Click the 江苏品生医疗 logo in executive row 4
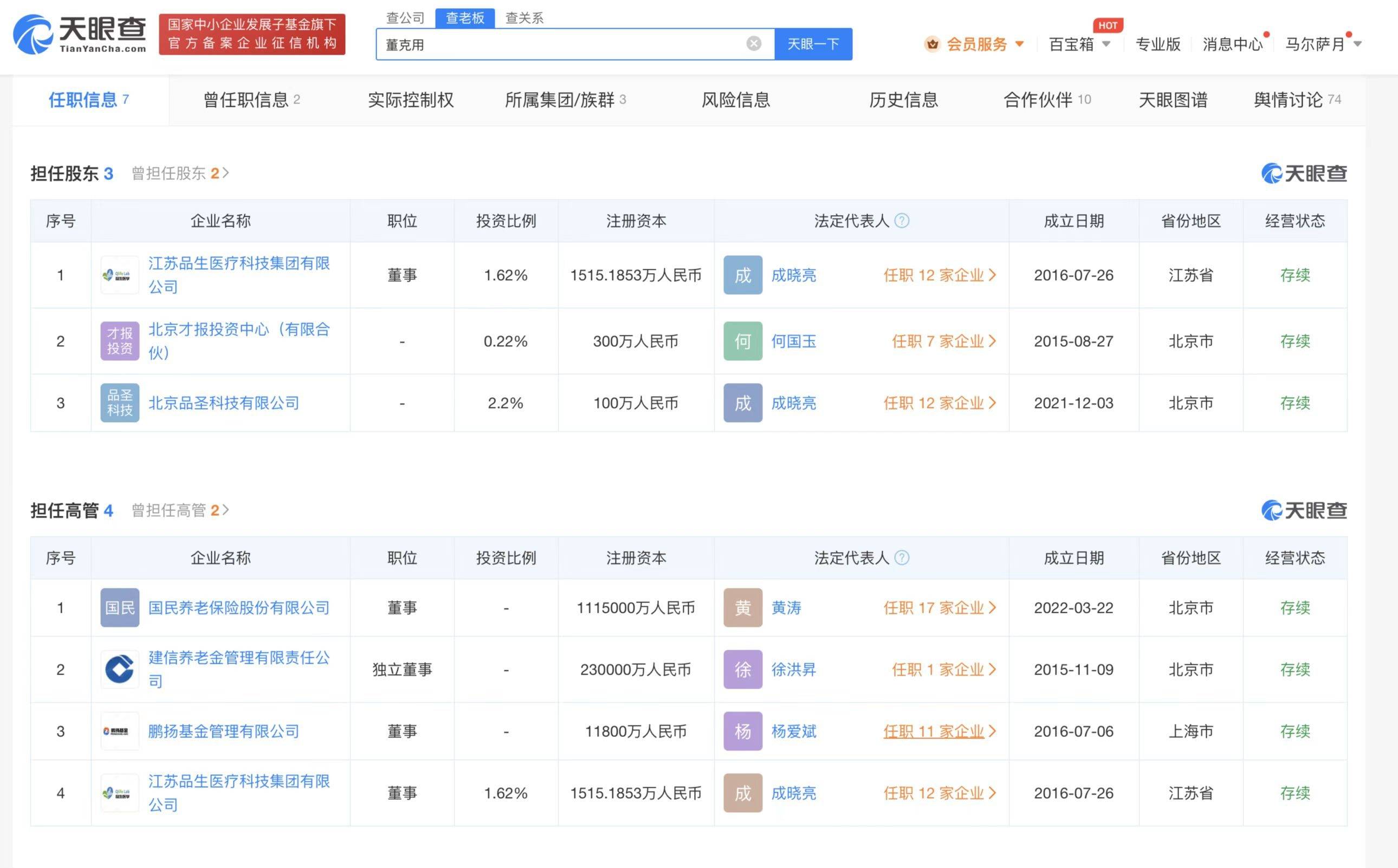This screenshot has width=1398, height=868. click(119, 793)
